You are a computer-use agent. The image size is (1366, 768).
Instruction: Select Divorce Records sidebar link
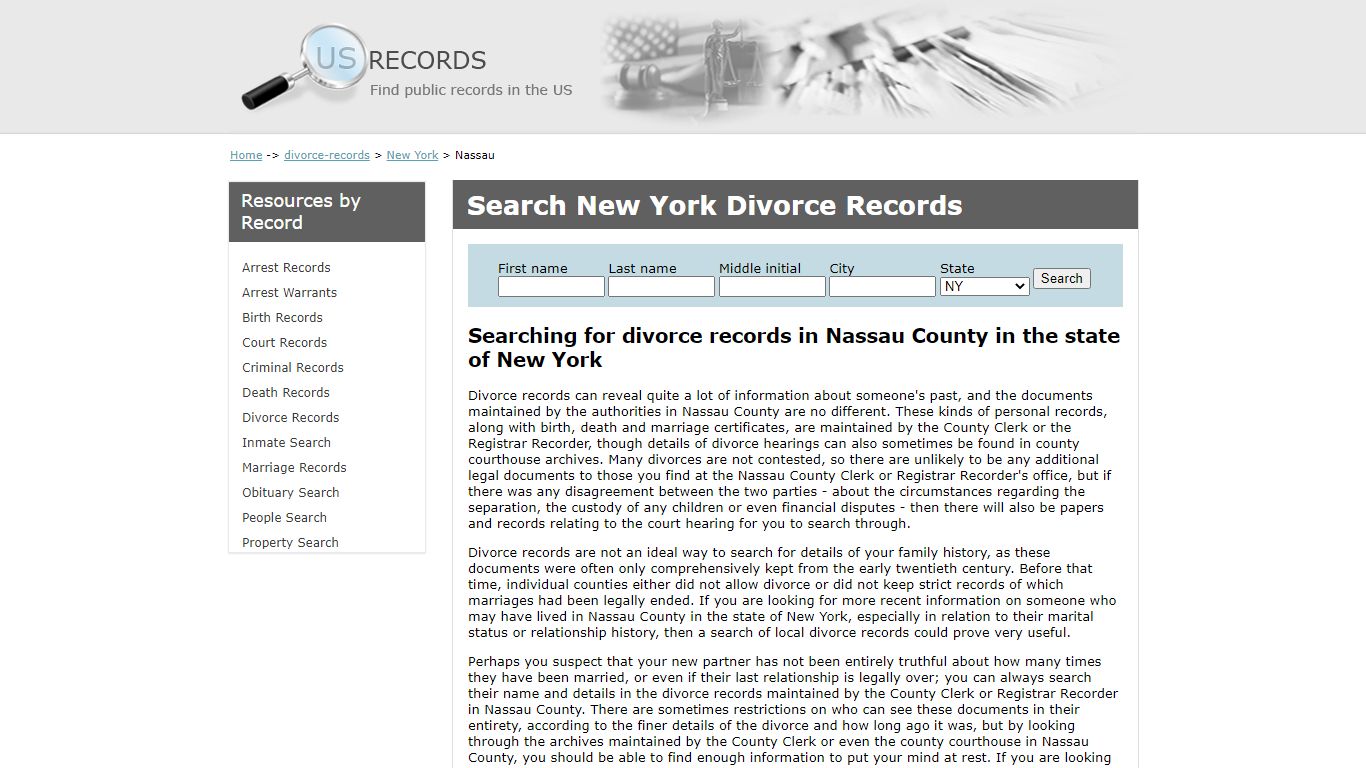[290, 417]
